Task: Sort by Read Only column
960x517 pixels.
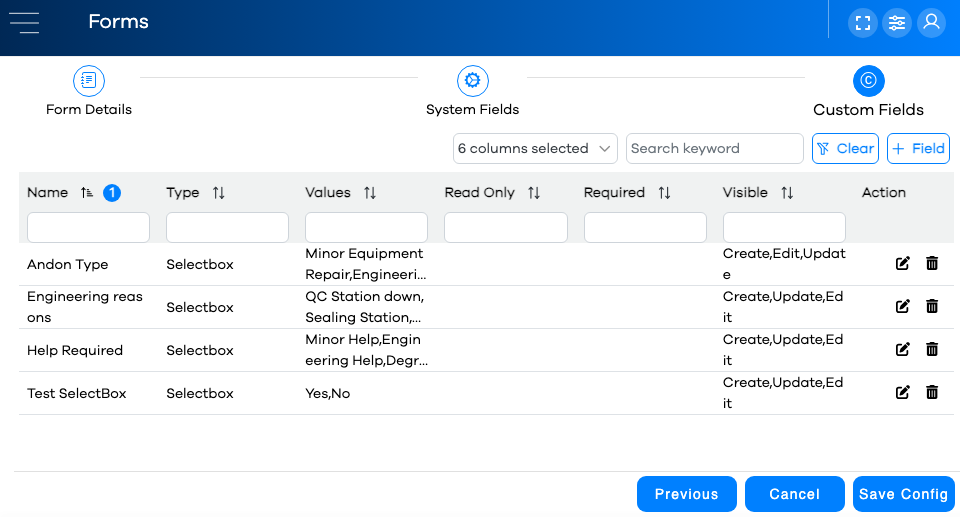Action: pyautogui.click(x=534, y=193)
